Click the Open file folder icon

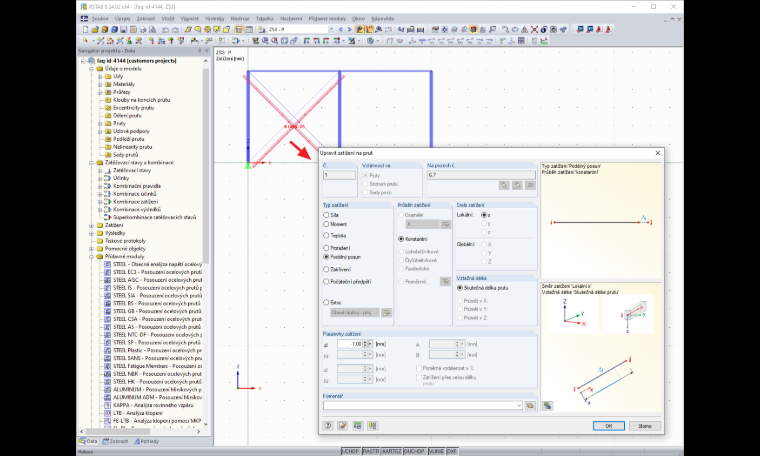[95, 30]
